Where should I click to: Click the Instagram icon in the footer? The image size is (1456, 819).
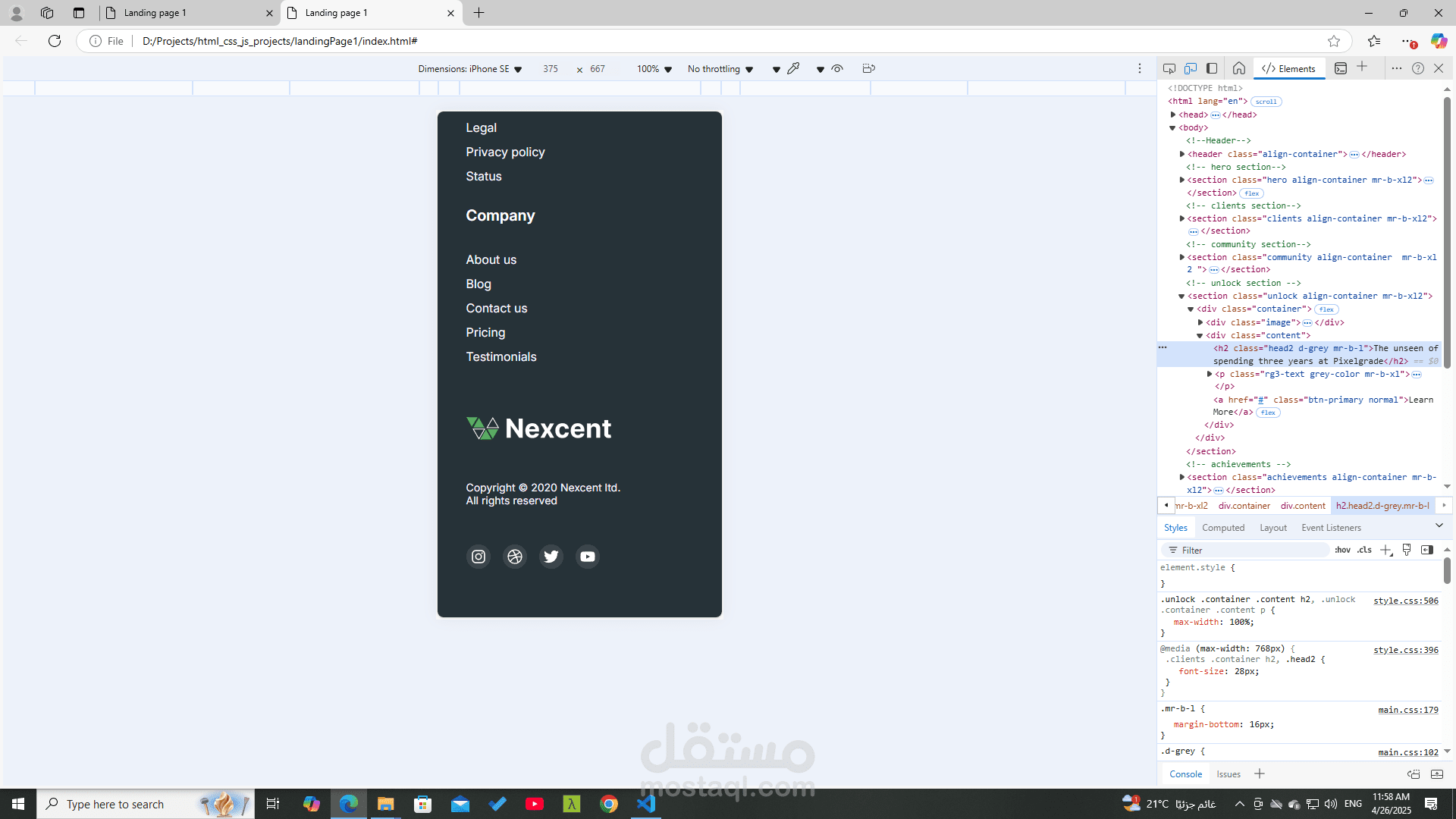click(479, 557)
